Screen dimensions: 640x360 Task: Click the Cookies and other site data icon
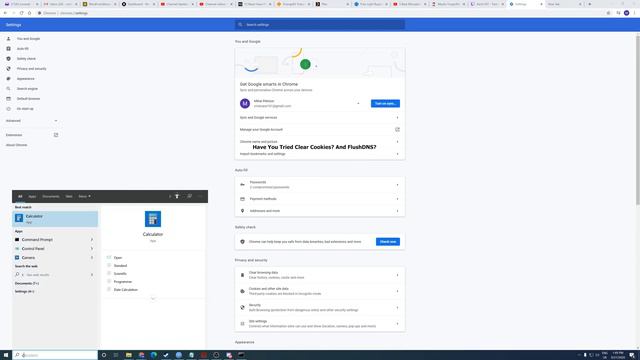[242, 291]
